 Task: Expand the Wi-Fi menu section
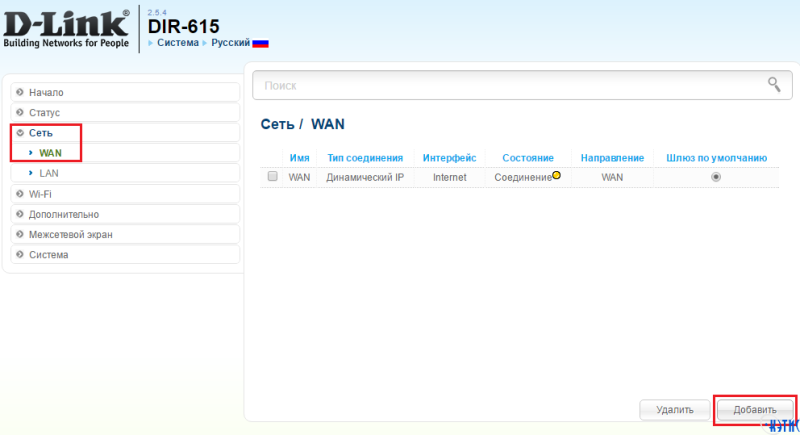[x=40, y=193]
